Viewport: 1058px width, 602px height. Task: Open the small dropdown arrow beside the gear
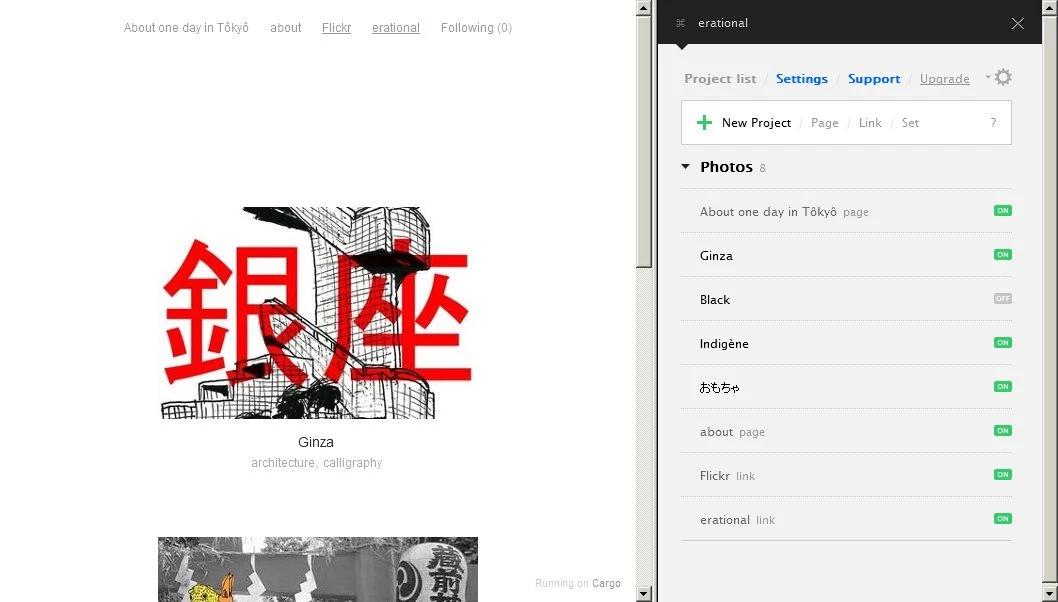[987, 76]
